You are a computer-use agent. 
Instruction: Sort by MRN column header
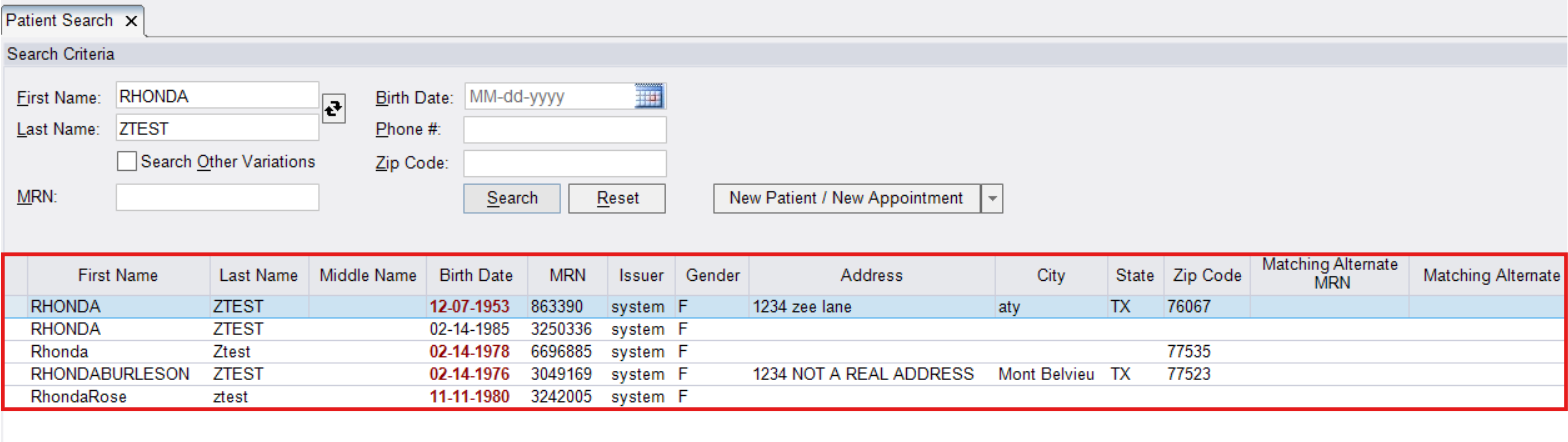566,275
